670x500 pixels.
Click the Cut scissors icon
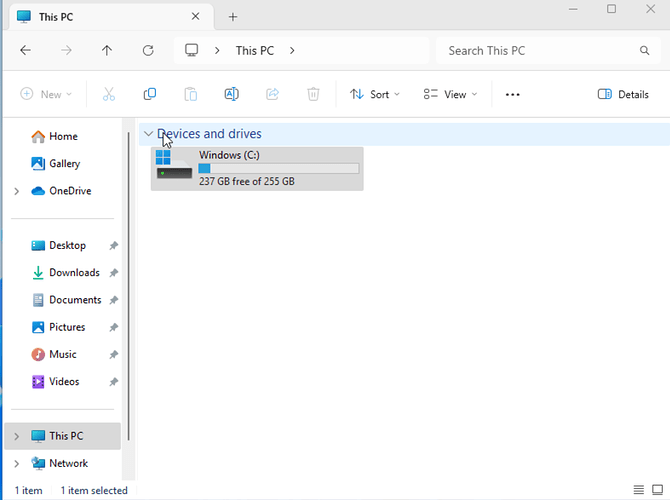(109, 94)
